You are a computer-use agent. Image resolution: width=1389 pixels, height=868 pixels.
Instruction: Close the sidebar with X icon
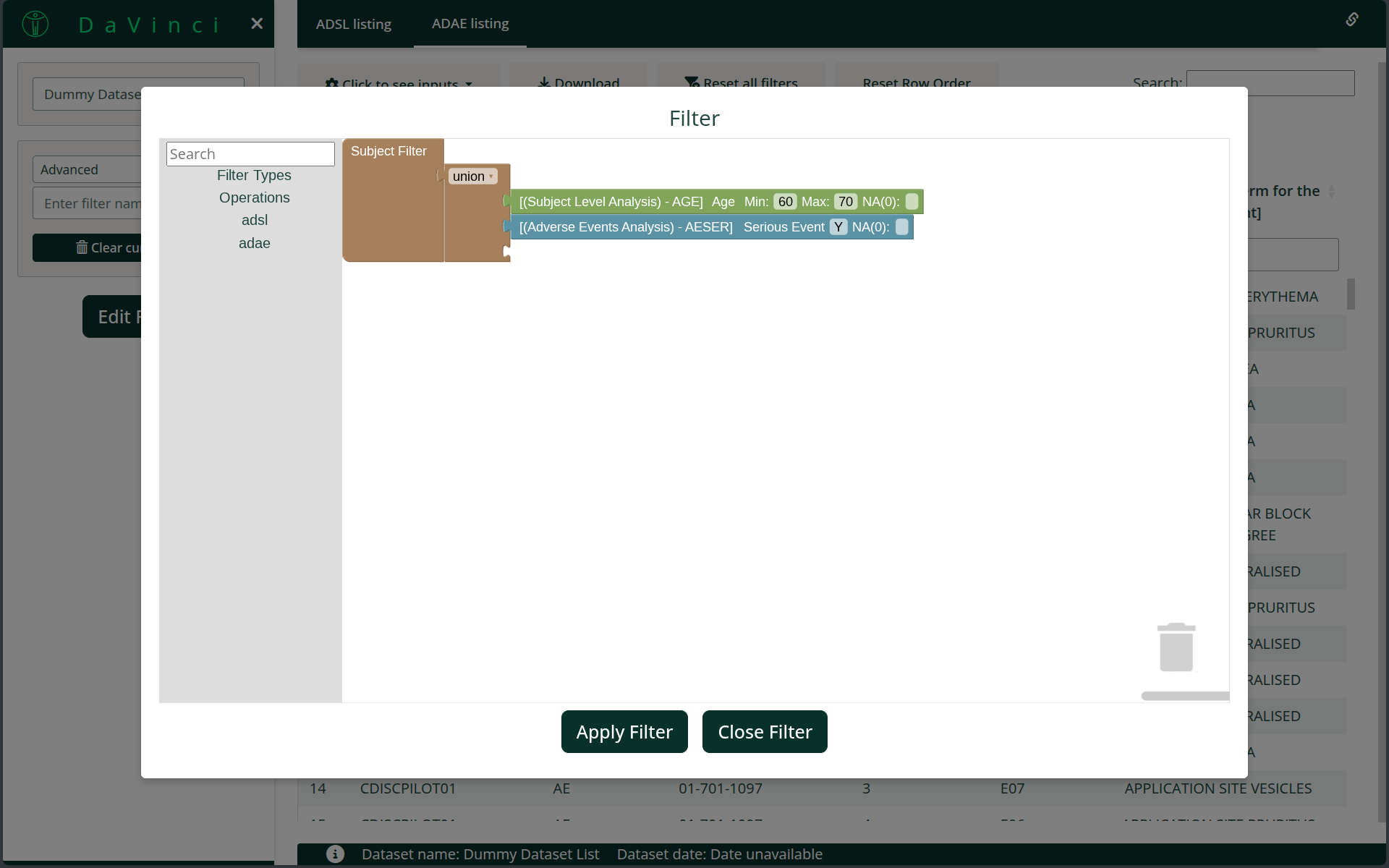coord(257,24)
